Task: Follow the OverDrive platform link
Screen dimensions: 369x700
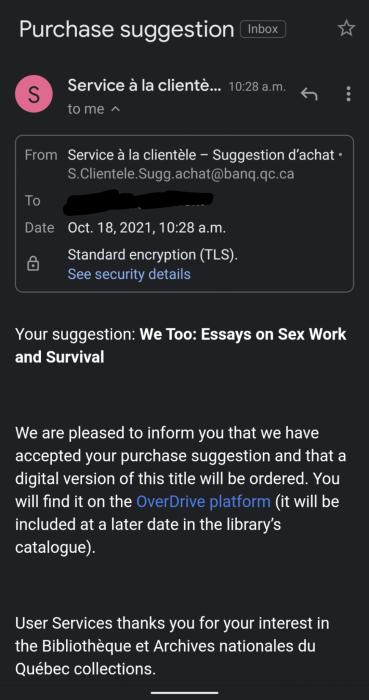Action: pyautogui.click(x=203, y=501)
